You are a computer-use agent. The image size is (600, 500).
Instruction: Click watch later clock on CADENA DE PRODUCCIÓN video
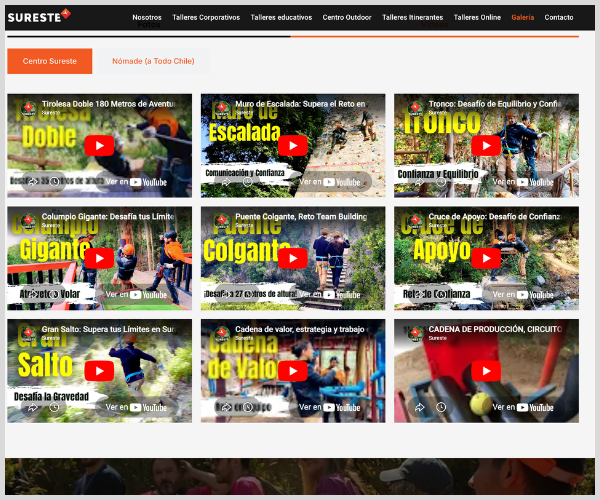coord(441,407)
